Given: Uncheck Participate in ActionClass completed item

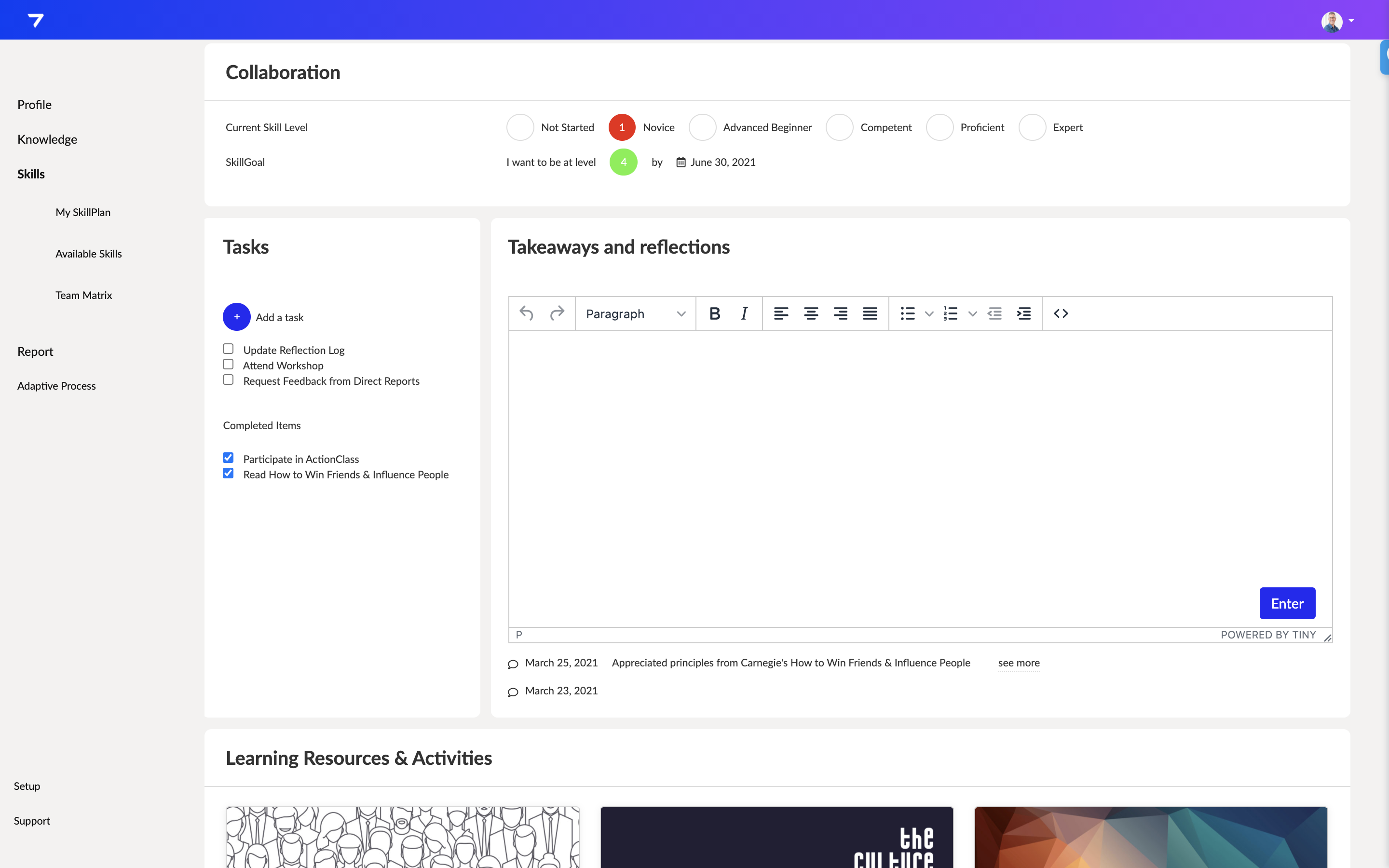Looking at the screenshot, I should (229, 457).
